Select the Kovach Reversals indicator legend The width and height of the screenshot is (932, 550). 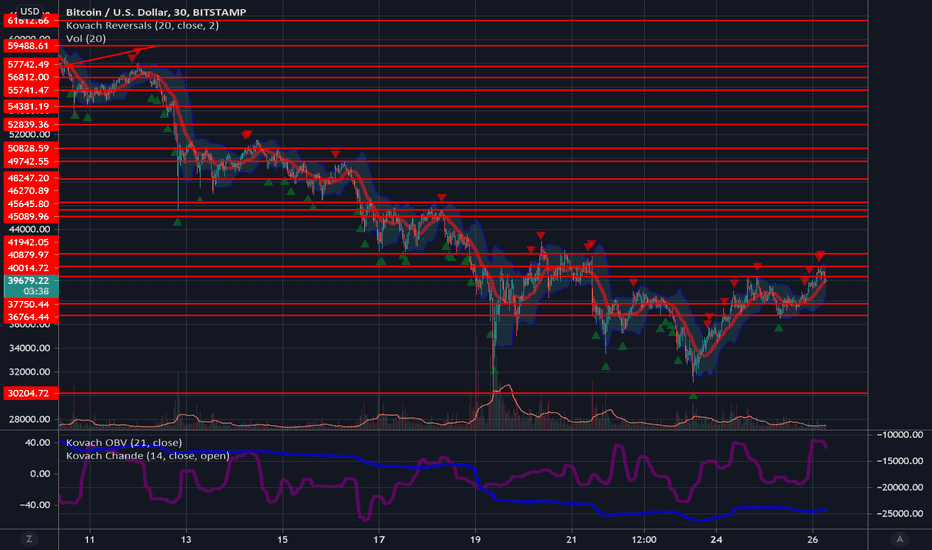click(142, 26)
